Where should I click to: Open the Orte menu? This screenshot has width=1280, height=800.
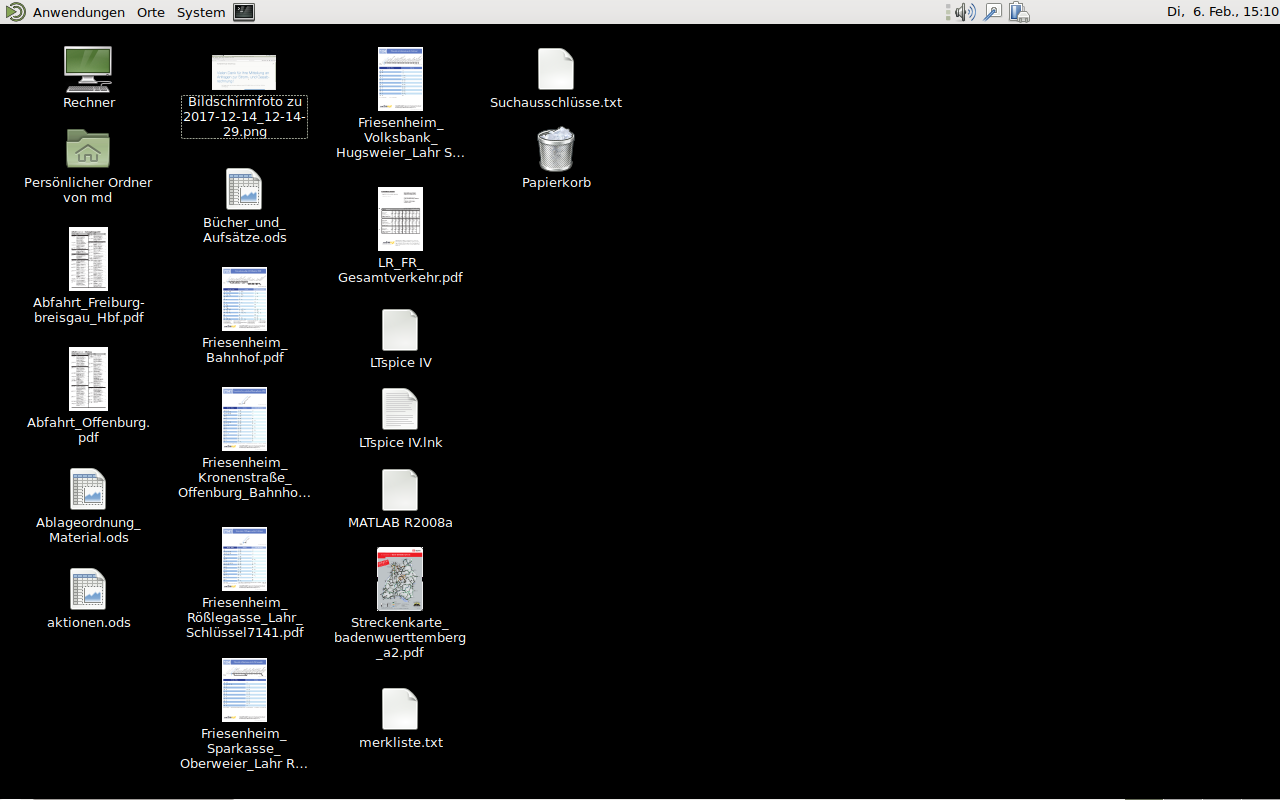pos(151,12)
